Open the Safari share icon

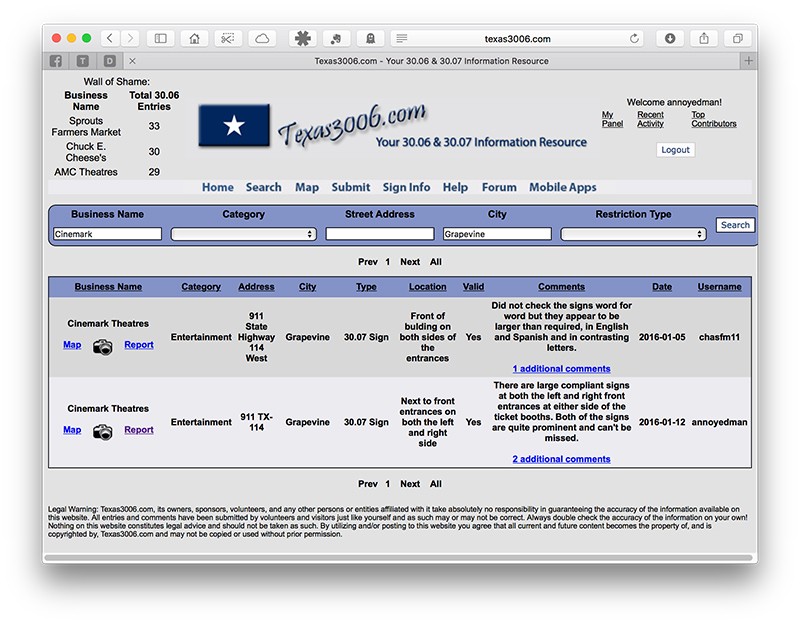pos(704,39)
